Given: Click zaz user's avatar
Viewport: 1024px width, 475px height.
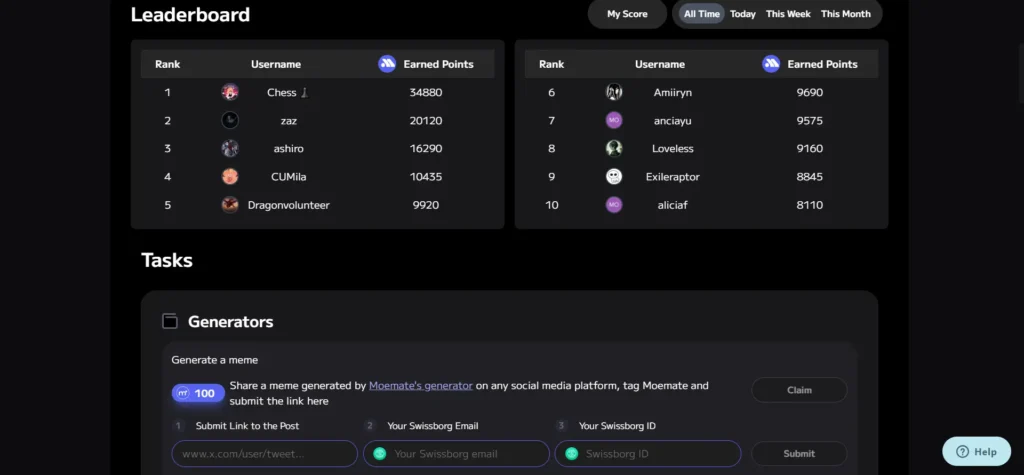Looking at the screenshot, I should (x=230, y=120).
